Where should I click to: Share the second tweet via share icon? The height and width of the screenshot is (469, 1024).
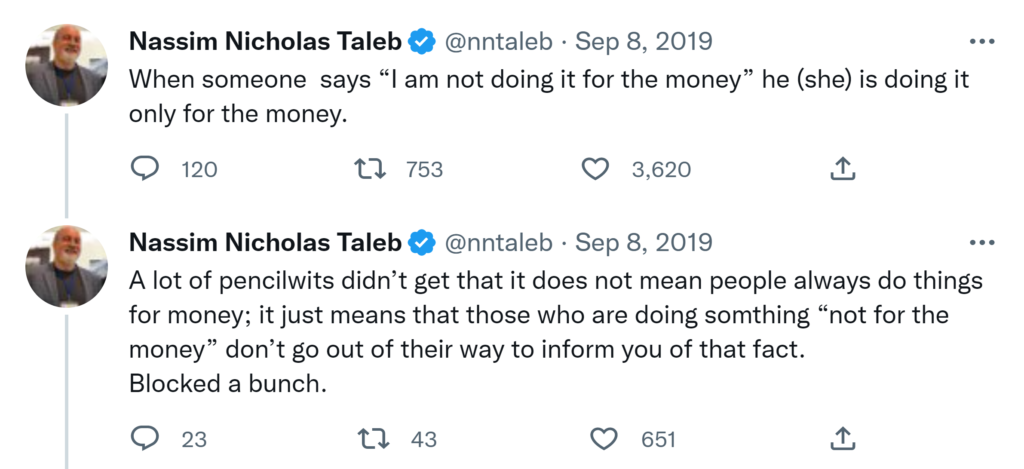click(x=843, y=439)
